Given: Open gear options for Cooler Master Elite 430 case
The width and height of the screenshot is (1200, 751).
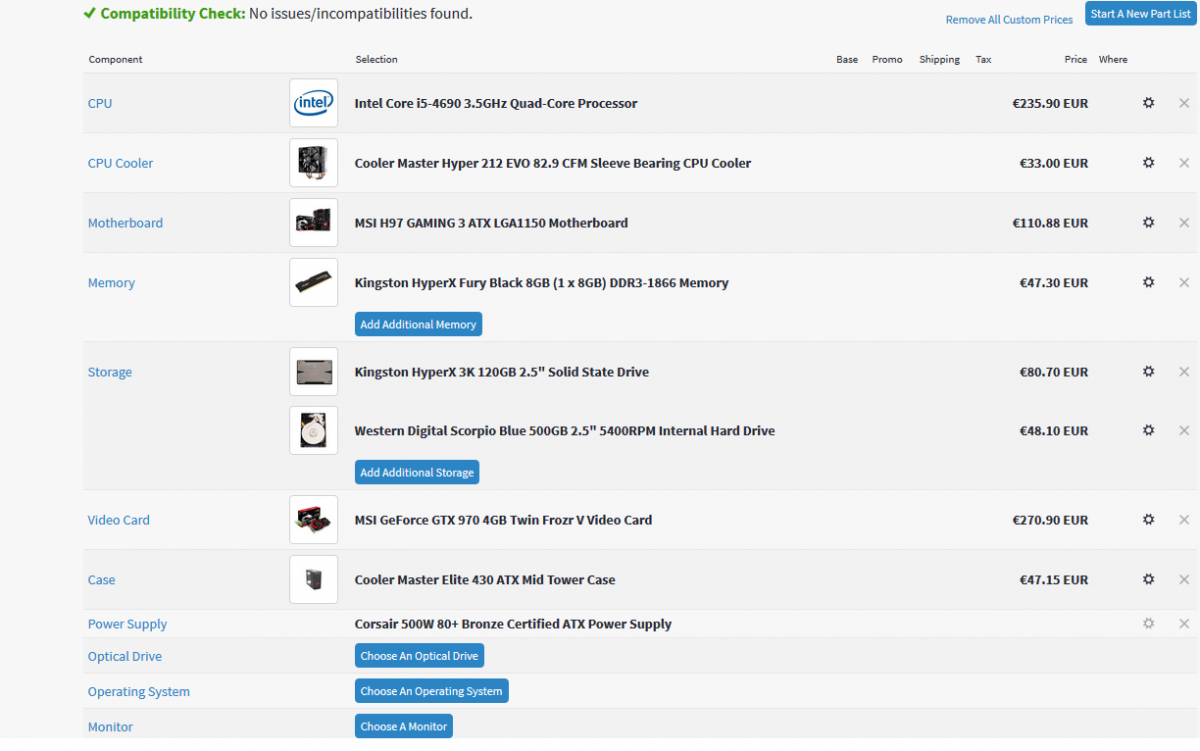Looking at the screenshot, I should [1148, 580].
